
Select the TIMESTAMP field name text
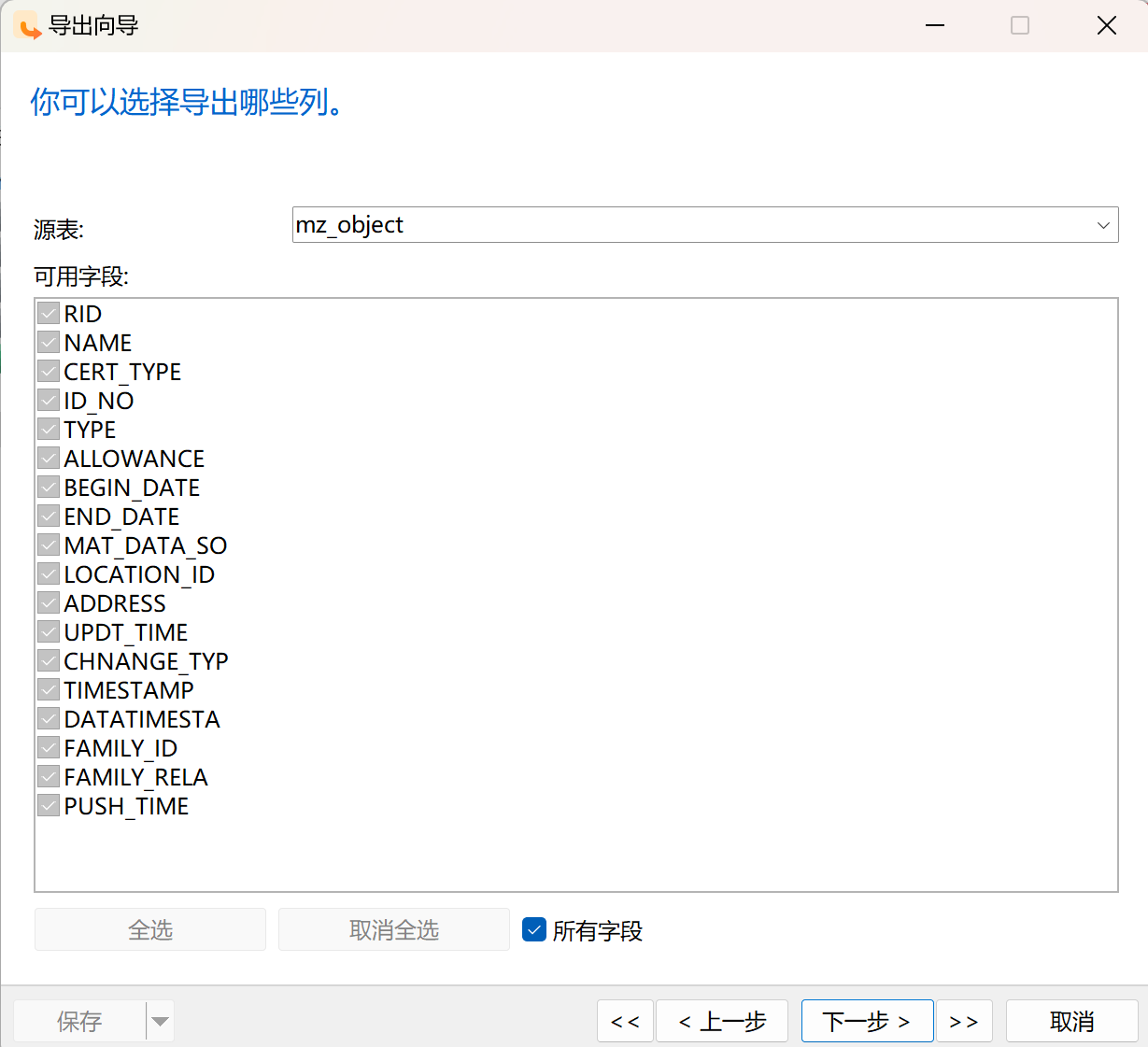tap(129, 690)
